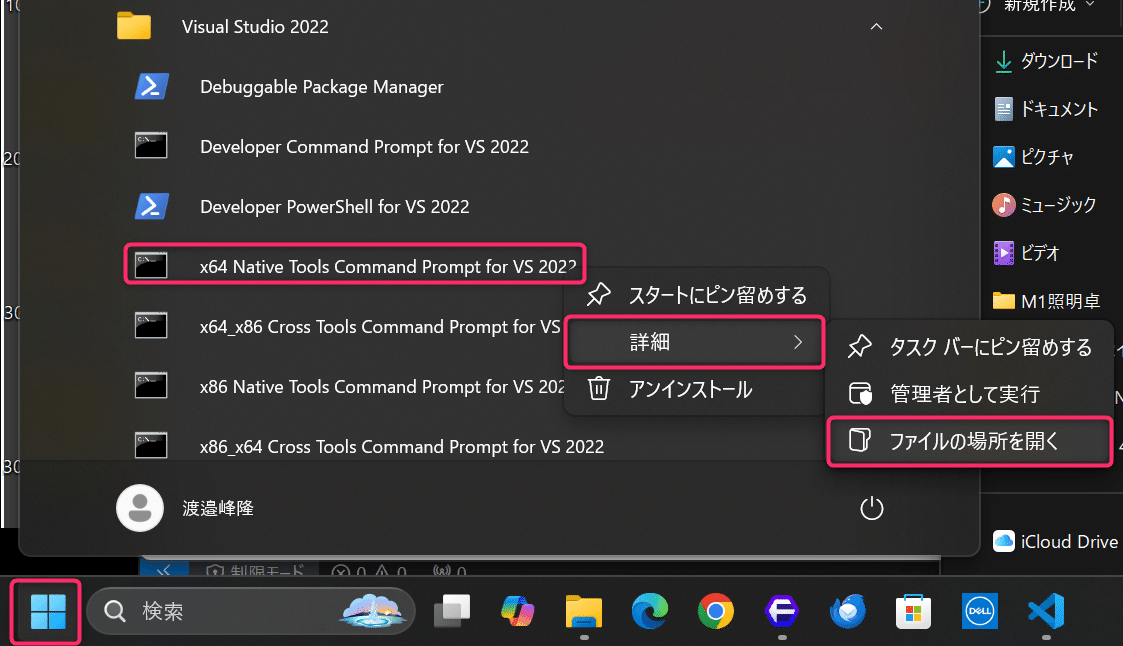1123x646 pixels.
Task: Open M1照明卓 label in Explorer sidebar
Action: (x=1061, y=301)
